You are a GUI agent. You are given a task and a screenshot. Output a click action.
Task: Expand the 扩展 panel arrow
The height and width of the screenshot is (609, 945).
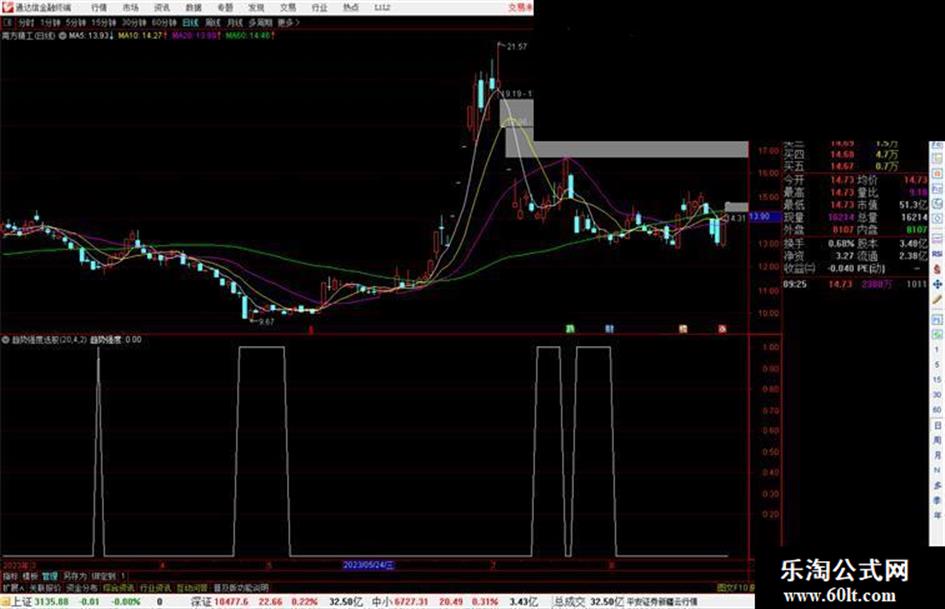[13, 587]
